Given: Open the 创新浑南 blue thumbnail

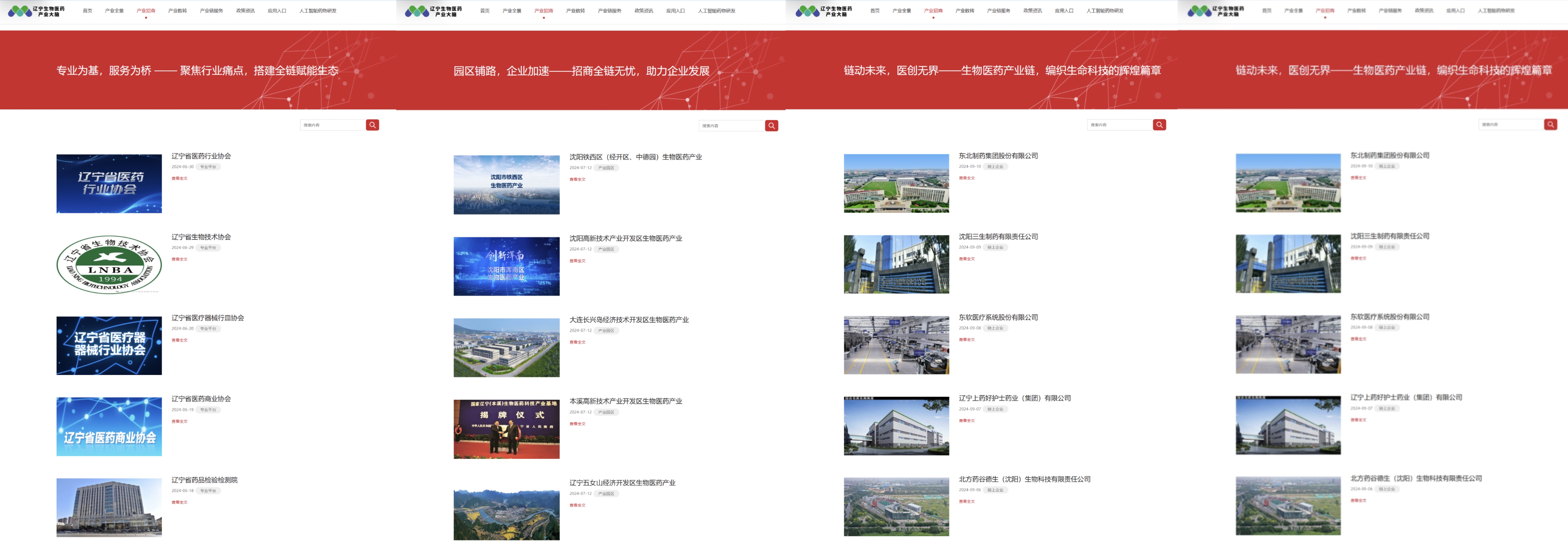Looking at the screenshot, I should click(x=506, y=266).
